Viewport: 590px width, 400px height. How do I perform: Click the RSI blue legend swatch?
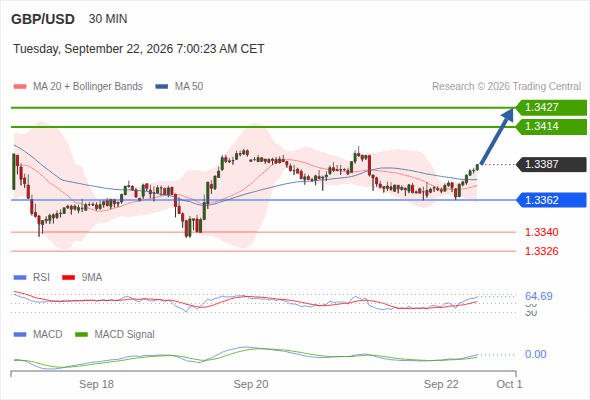[20, 278]
